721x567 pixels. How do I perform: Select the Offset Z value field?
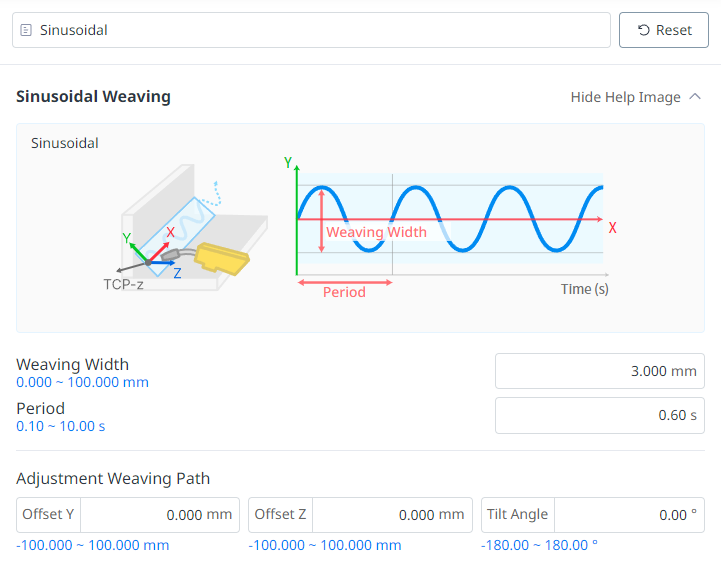tap(392, 515)
